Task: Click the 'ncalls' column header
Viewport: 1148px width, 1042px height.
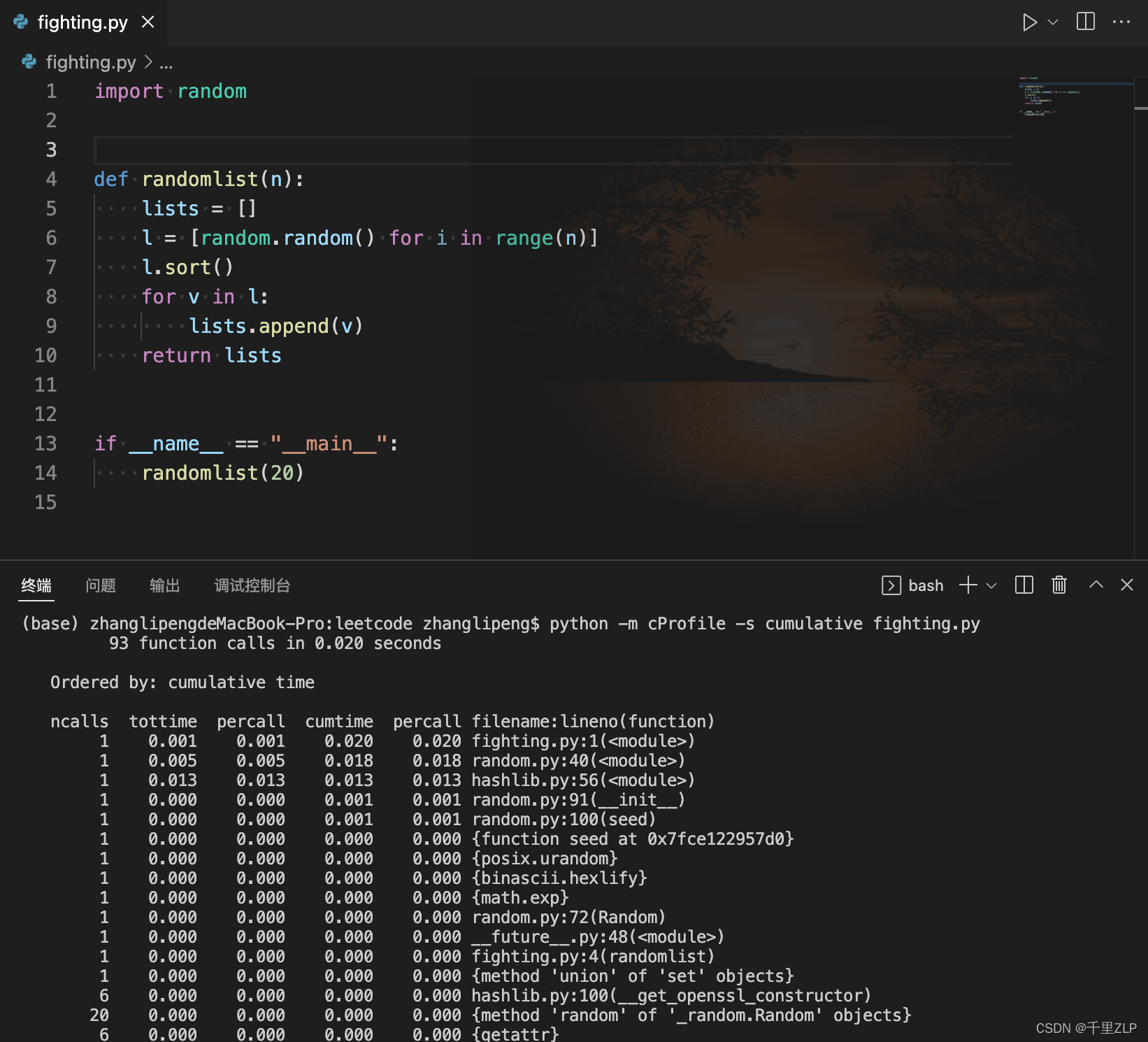Action: coord(80,721)
